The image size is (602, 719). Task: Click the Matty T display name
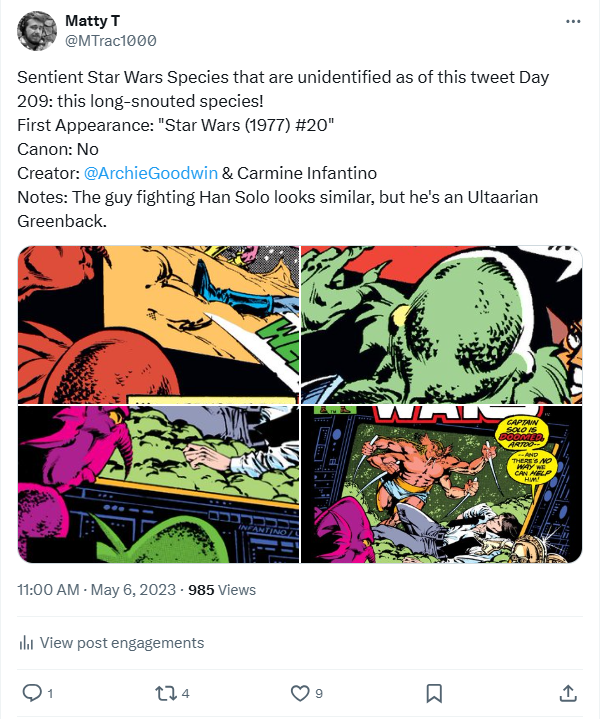click(94, 21)
